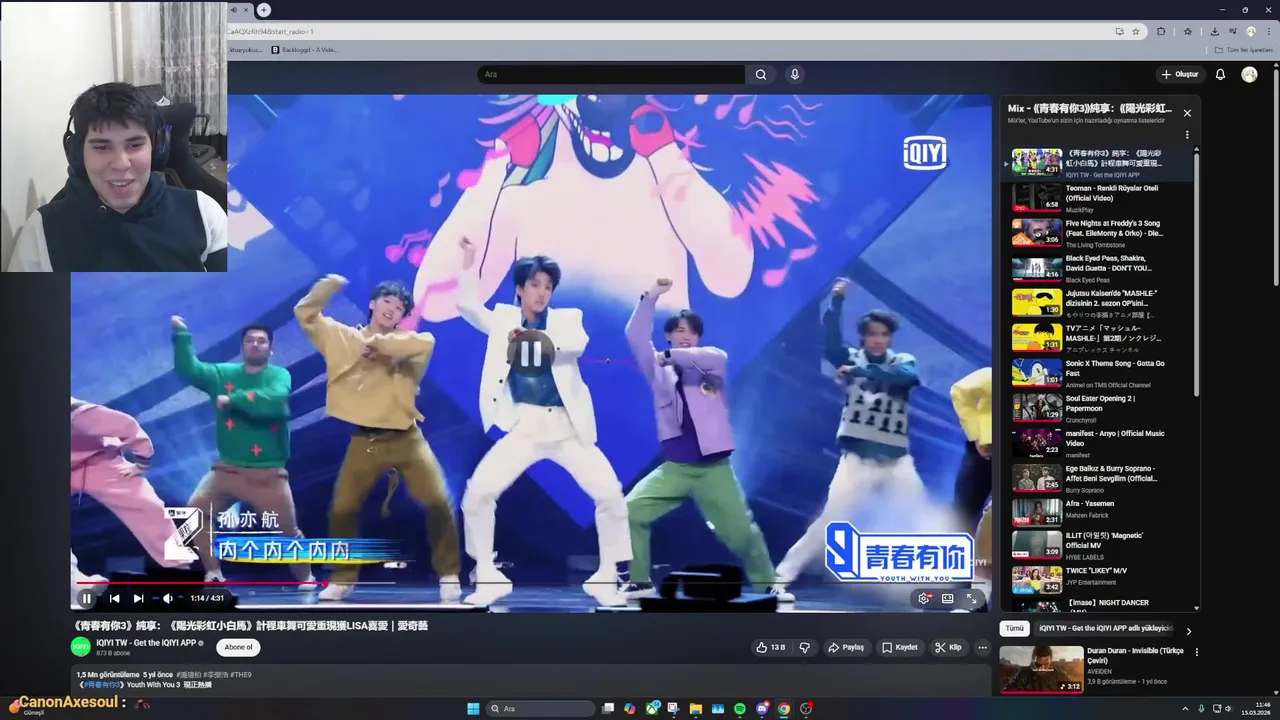Screen dimensions: 1280x720
Task: Close the Mix playlist panel
Action: (1187, 113)
